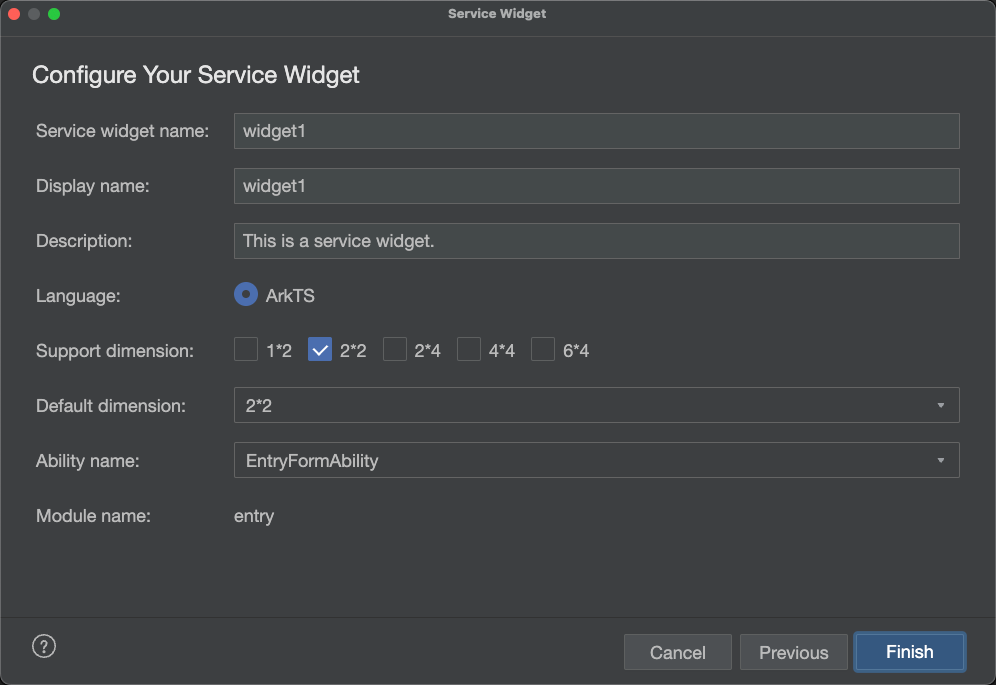Focus the Display name text field
Viewport: 996px width, 685px height.
[x=596, y=186]
